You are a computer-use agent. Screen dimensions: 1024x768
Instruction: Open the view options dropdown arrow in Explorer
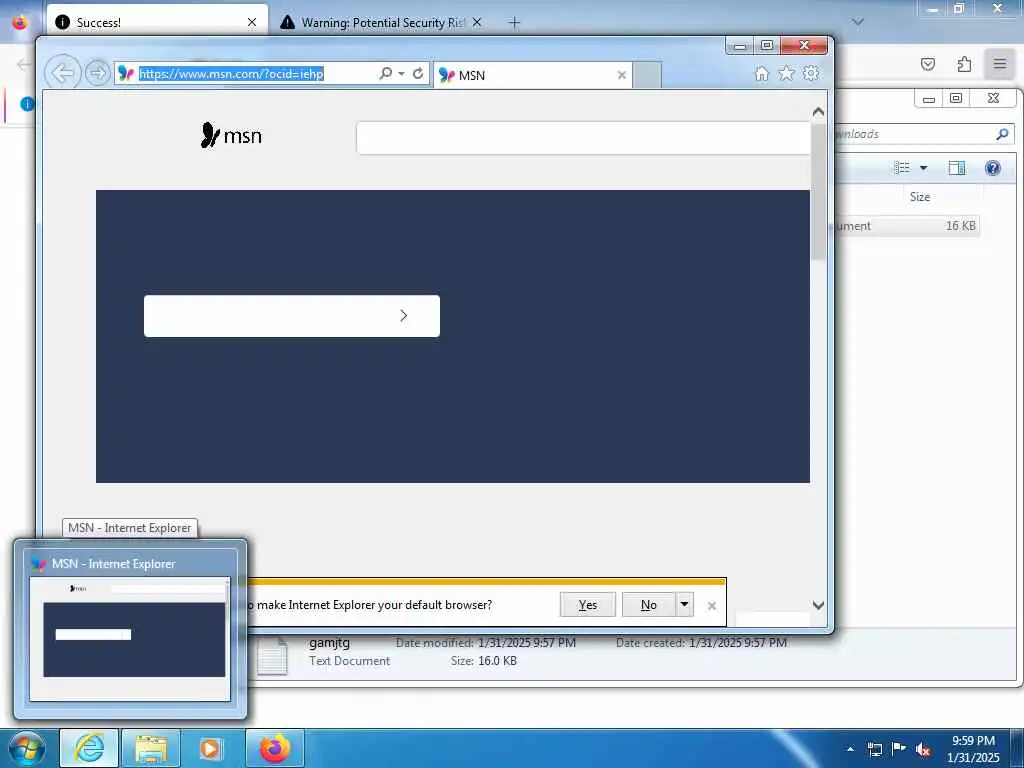coord(923,168)
